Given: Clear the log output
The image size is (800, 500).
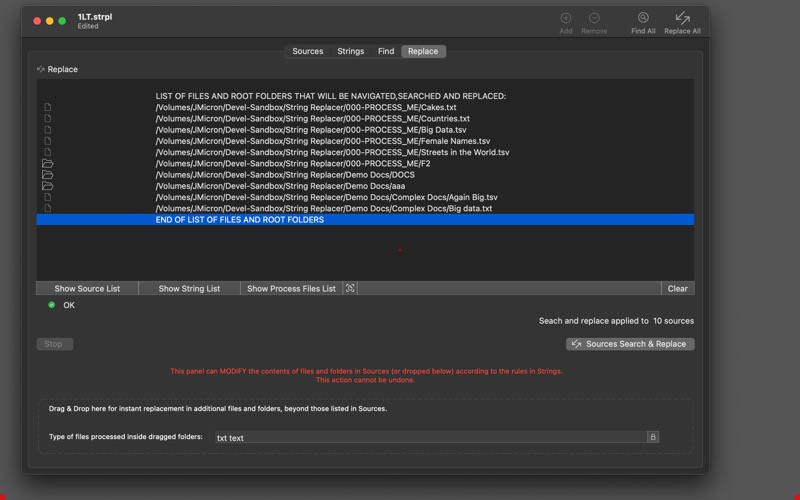Looking at the screenshot, I should tap(678, 288).
